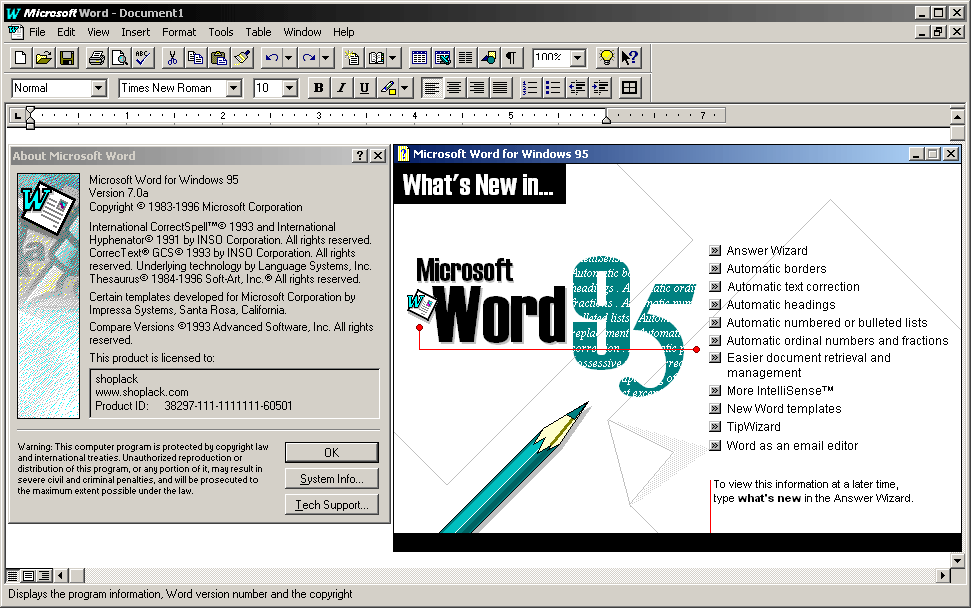
Task: Click the New document icon
Action: point(20,58)
